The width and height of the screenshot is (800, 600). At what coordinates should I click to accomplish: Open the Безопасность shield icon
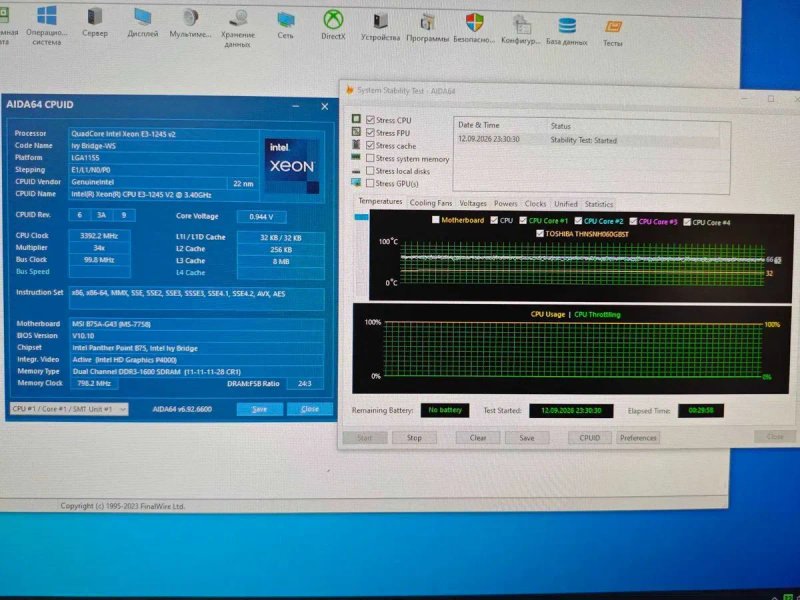pyautogui.click(x=474, y=22)
